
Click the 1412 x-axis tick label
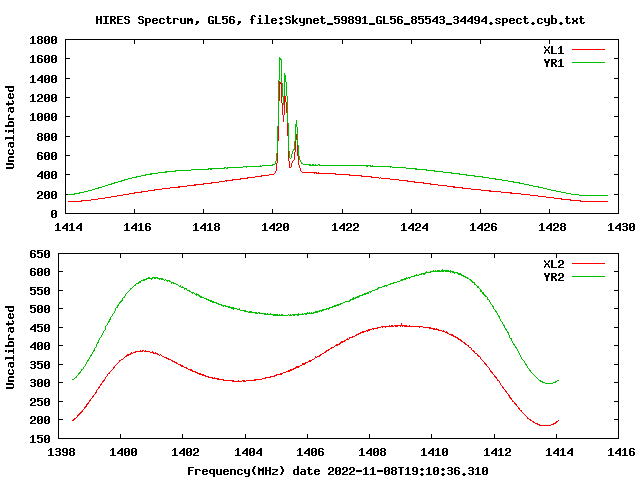tap(497, 452)
